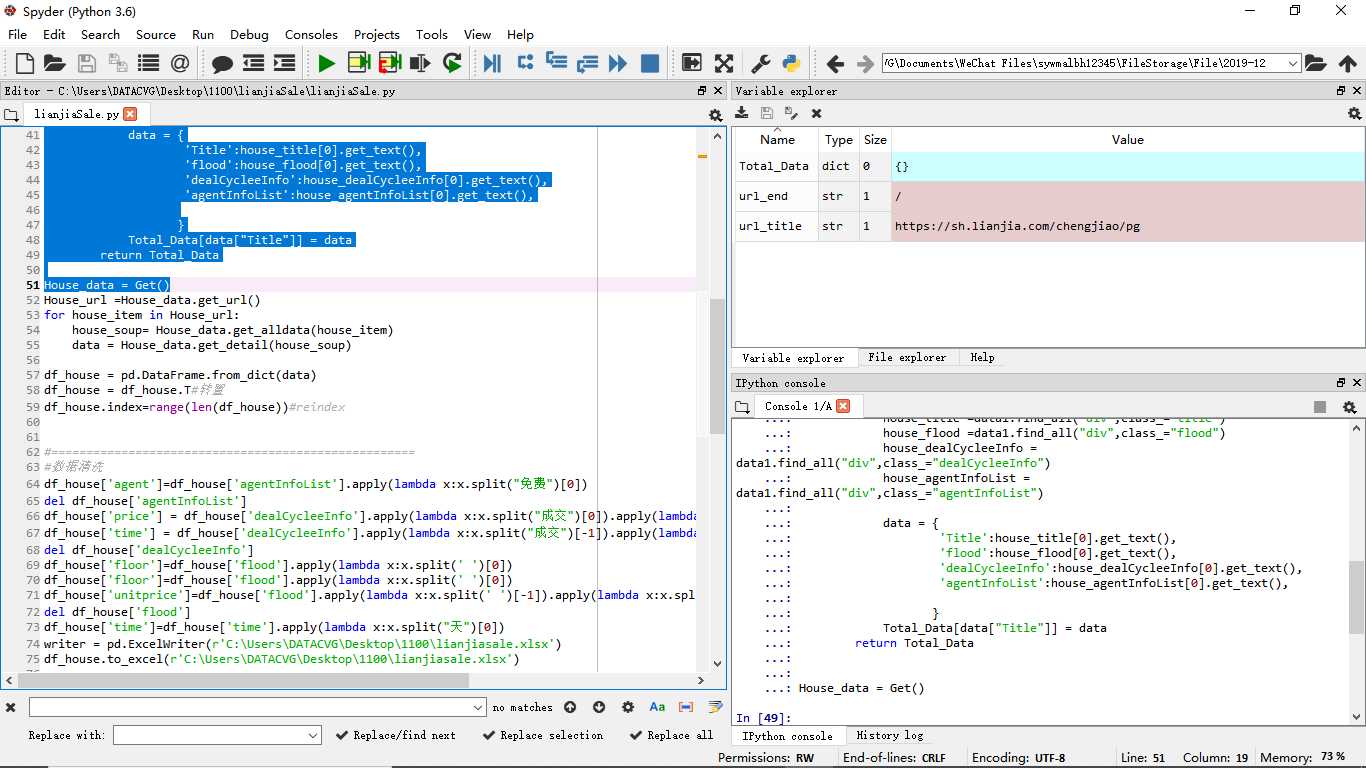Open the File menu
This screenshot has width=1366, height=768.
coord(18,34)
